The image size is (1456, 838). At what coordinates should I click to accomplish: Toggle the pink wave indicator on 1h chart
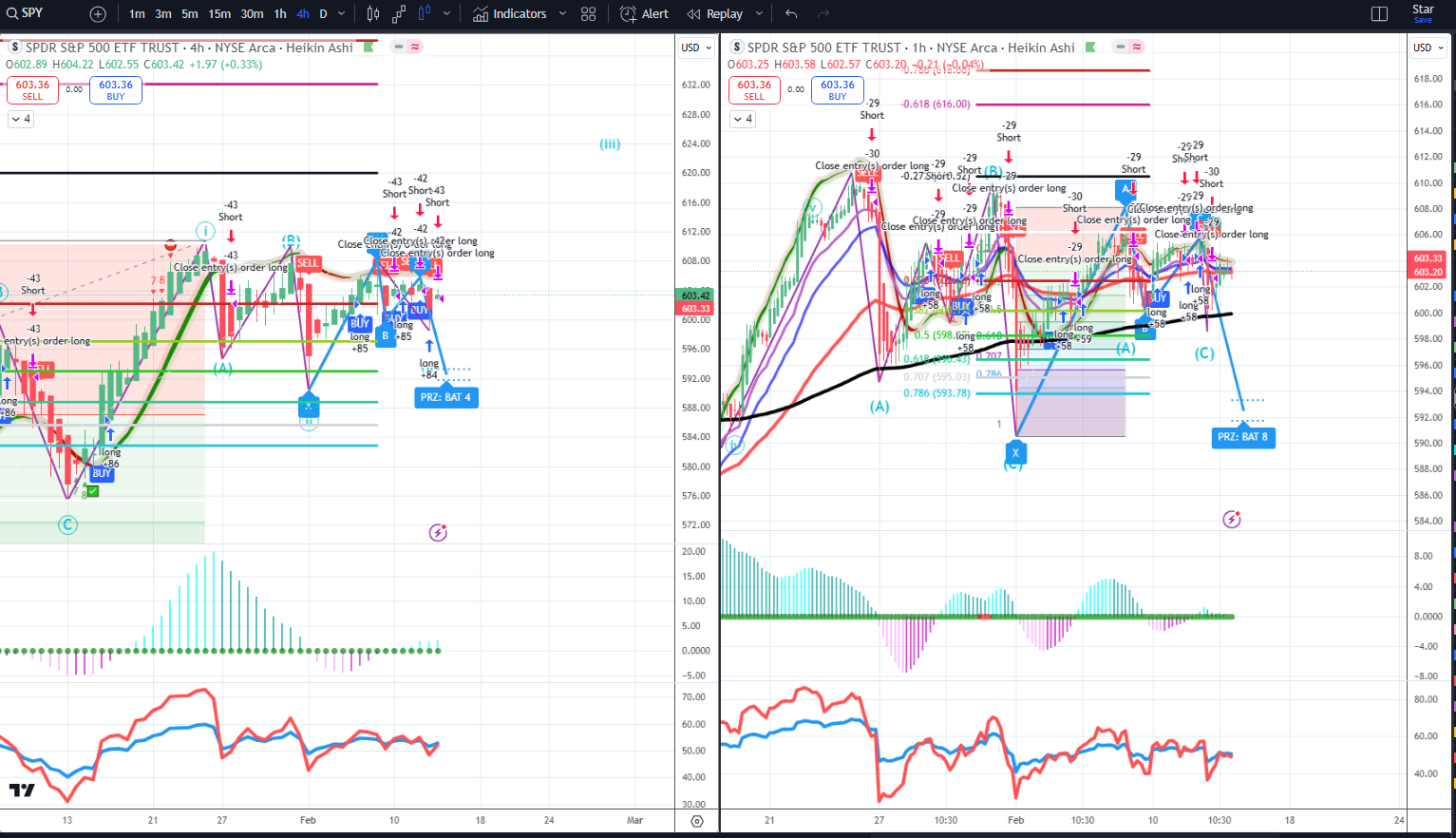(x=1138, y=47)
